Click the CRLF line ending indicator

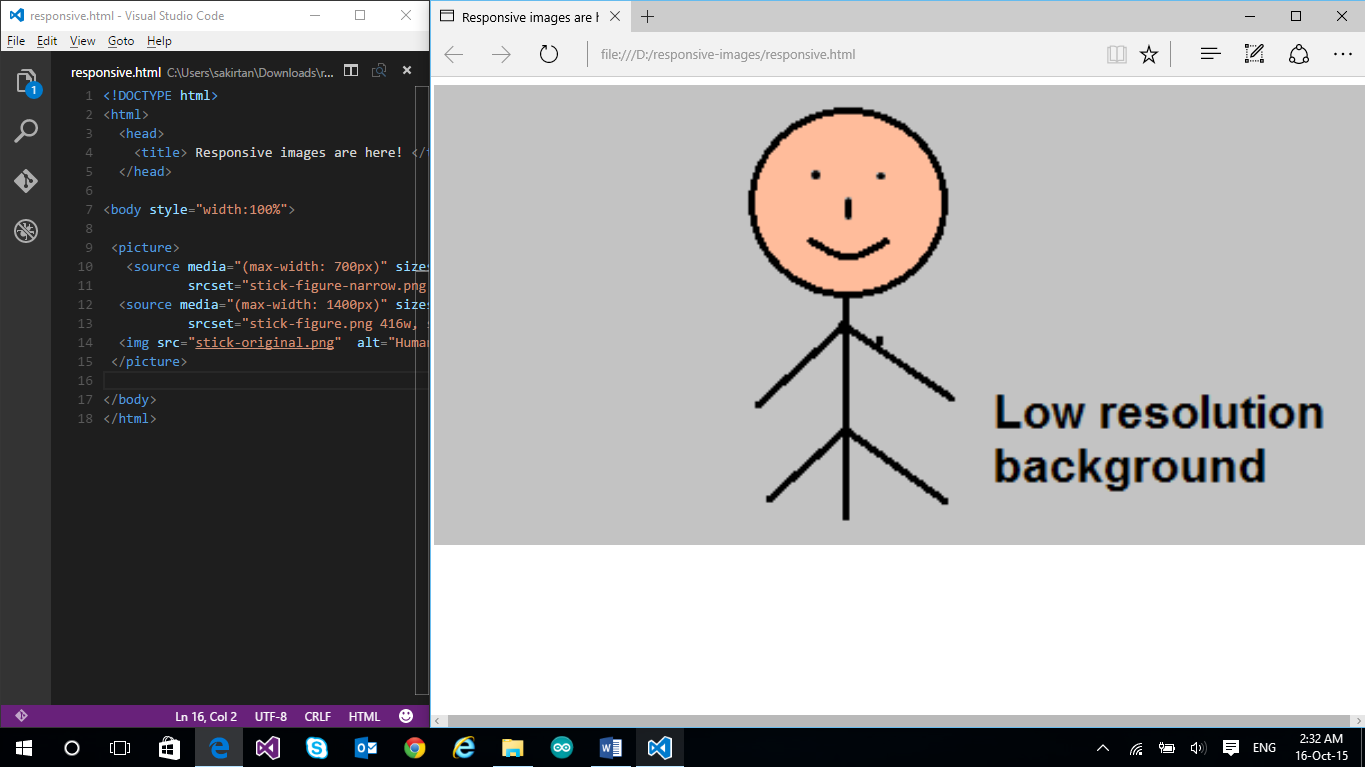click(x=317, y=716)
